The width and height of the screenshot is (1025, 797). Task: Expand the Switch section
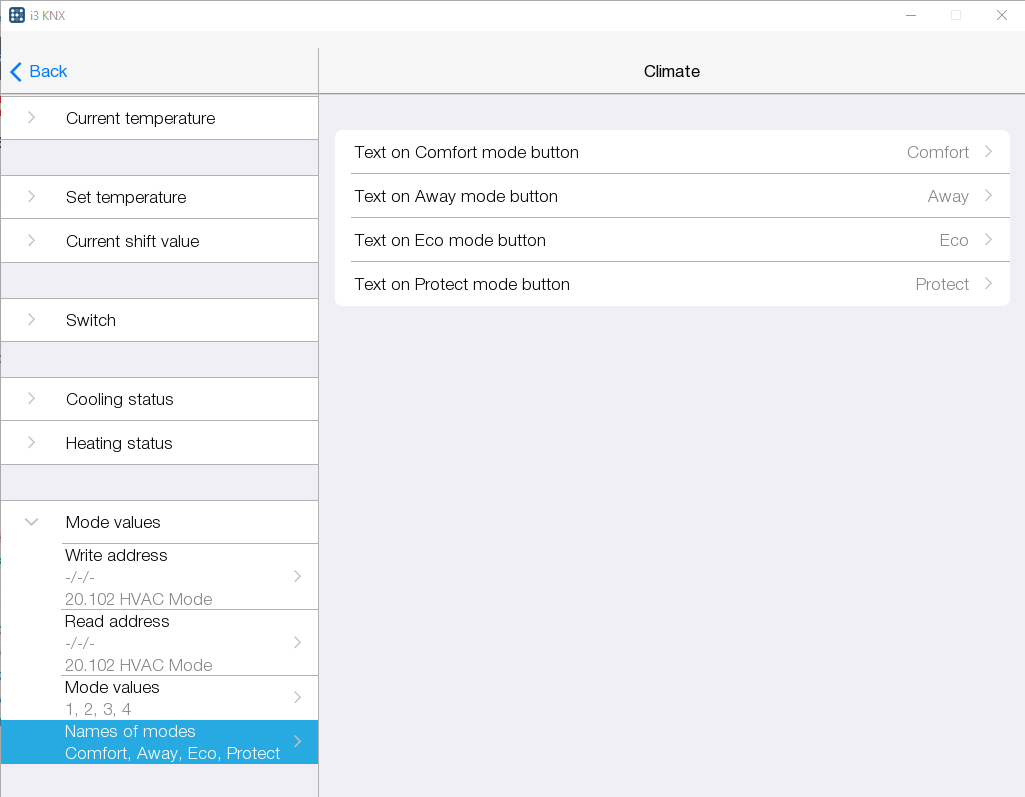[x=91, y=320]
